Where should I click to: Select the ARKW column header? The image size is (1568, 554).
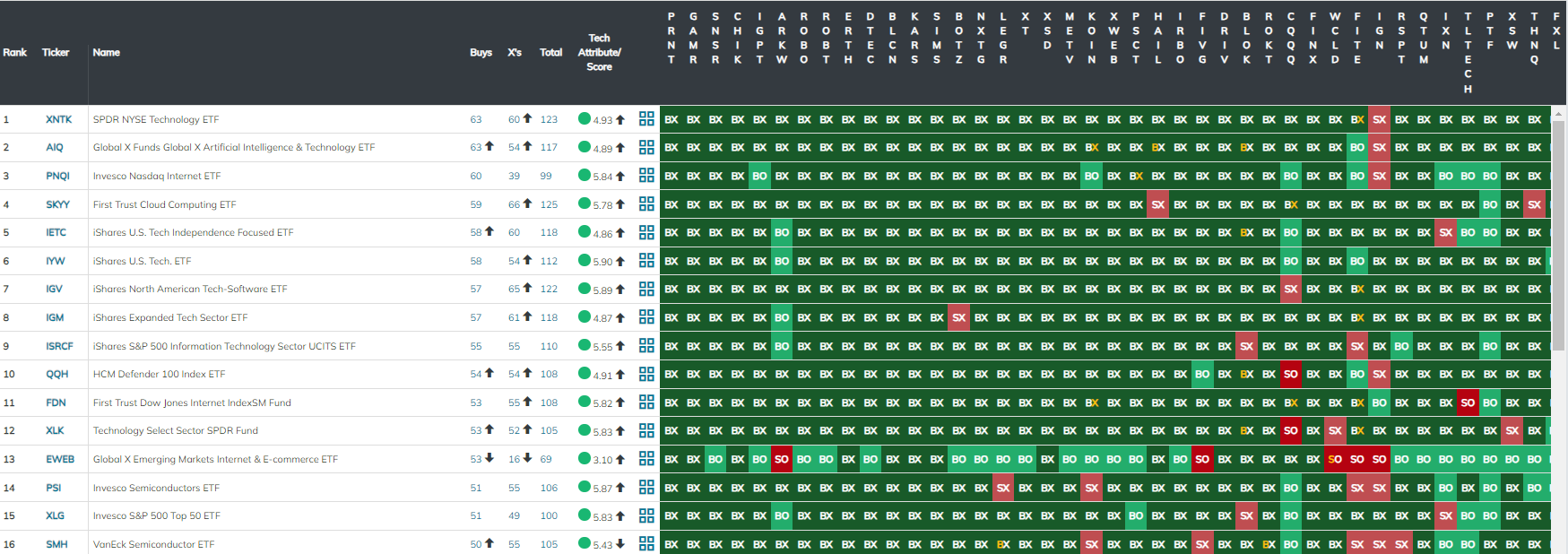(x=782, y=38)
